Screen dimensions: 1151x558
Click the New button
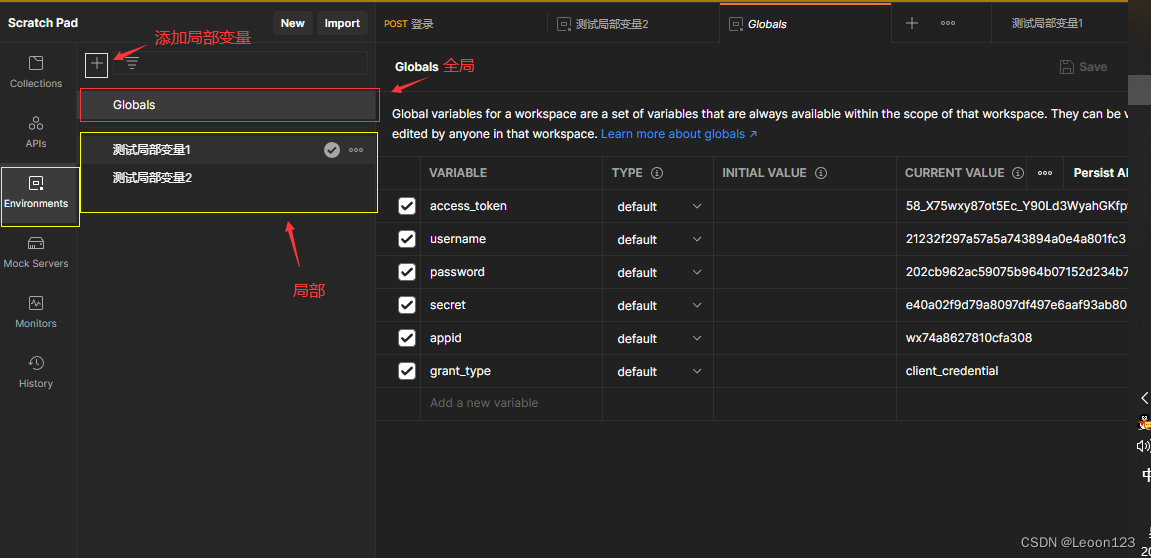click(293, 23)
